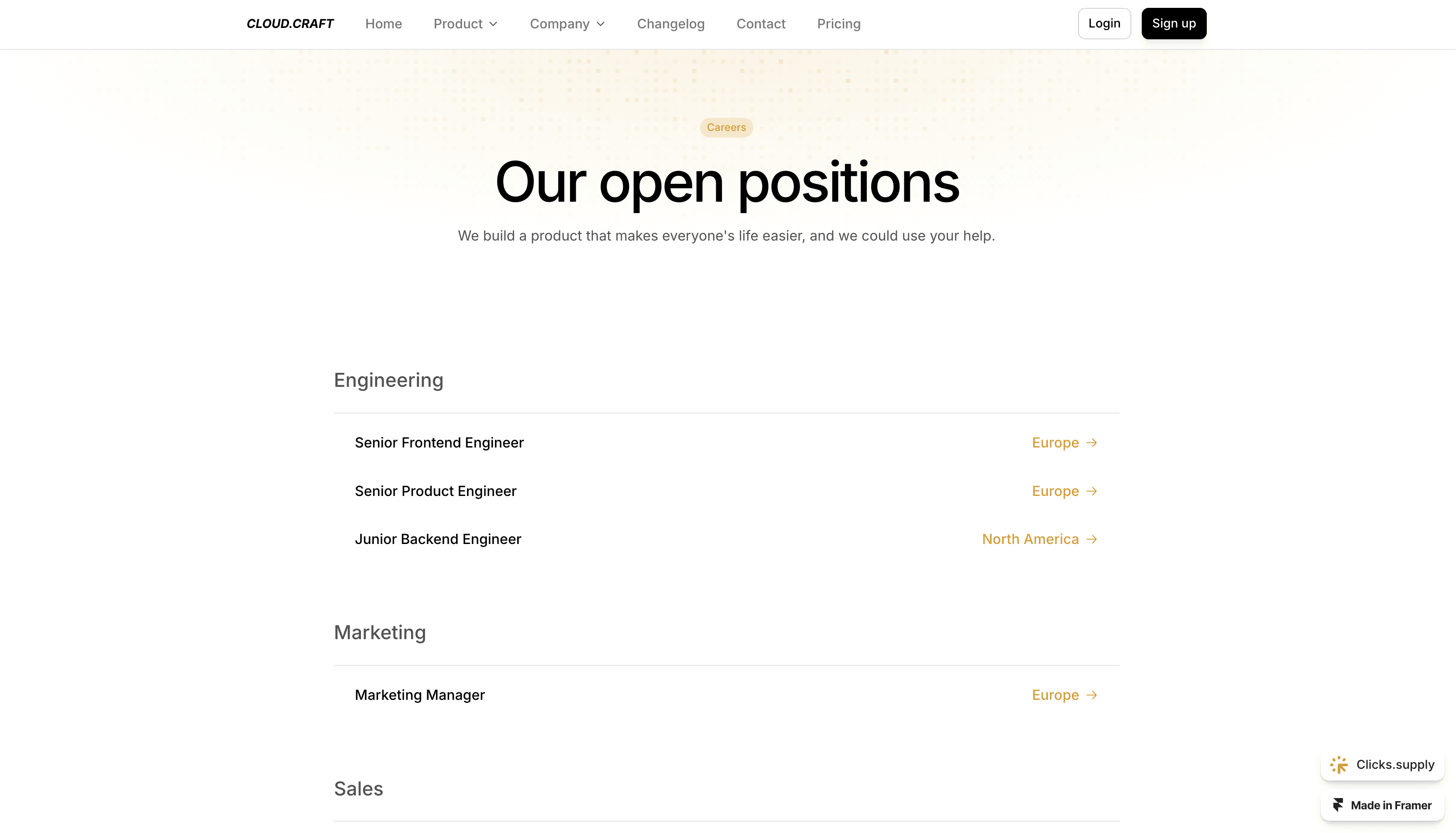View the Pricing page
The width and height of the screenshot is (1456, 833).
[838, 24]
